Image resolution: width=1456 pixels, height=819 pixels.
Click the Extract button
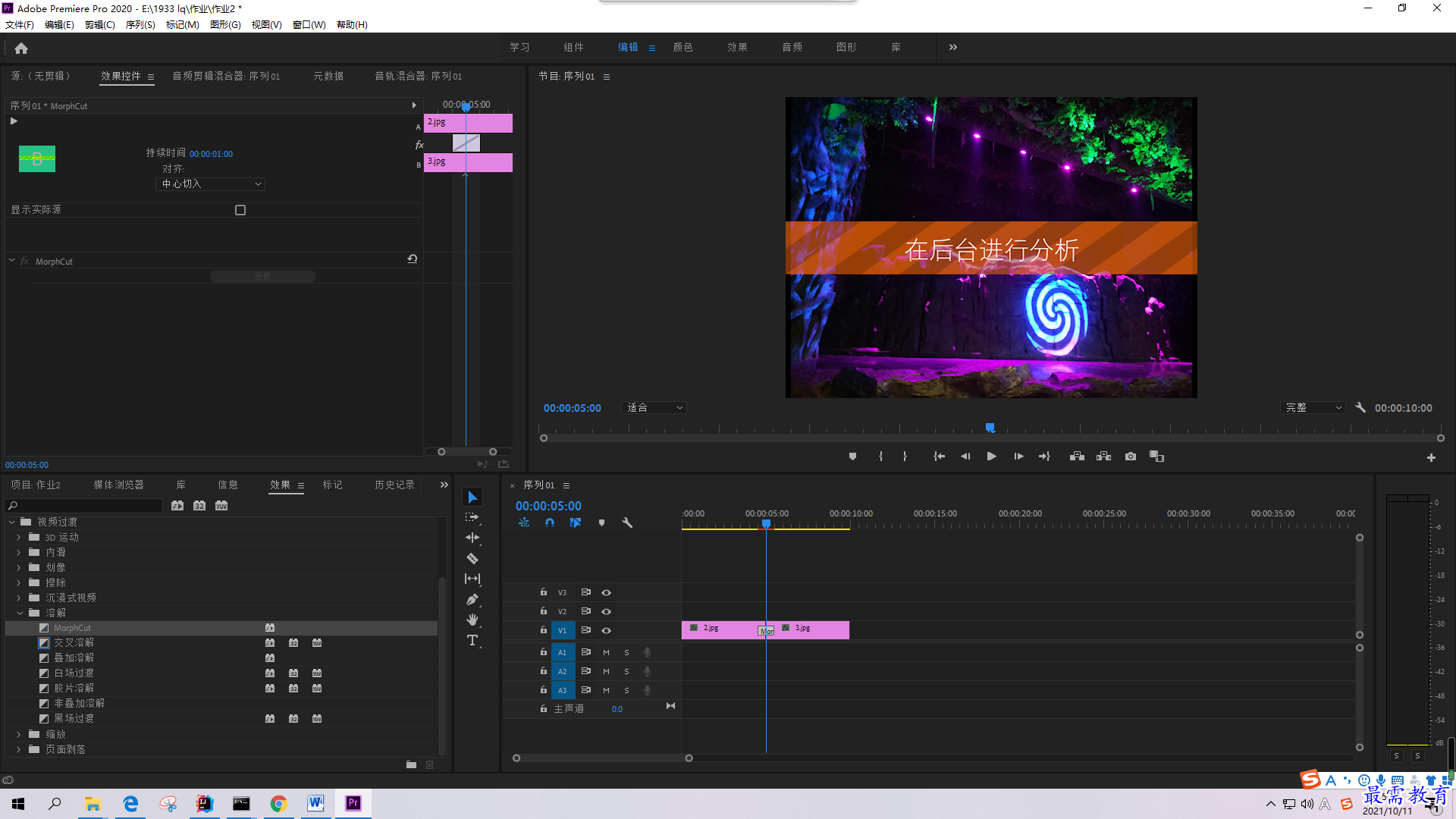click(x=1103, y=457)
